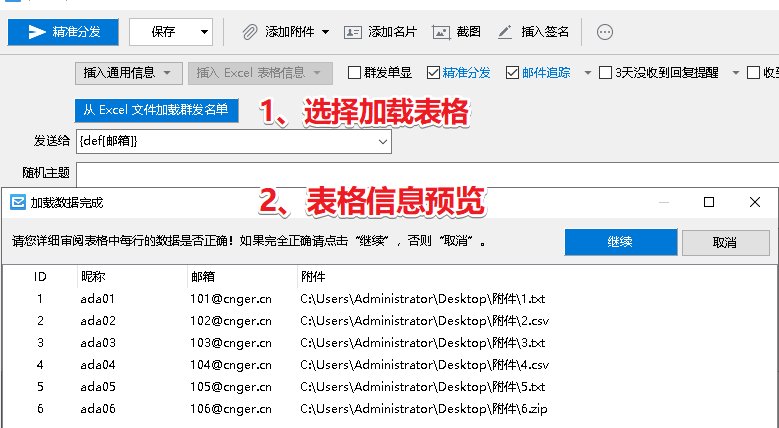Select the row with nickname ada06
779x428 pixels.
pos(390,409)
